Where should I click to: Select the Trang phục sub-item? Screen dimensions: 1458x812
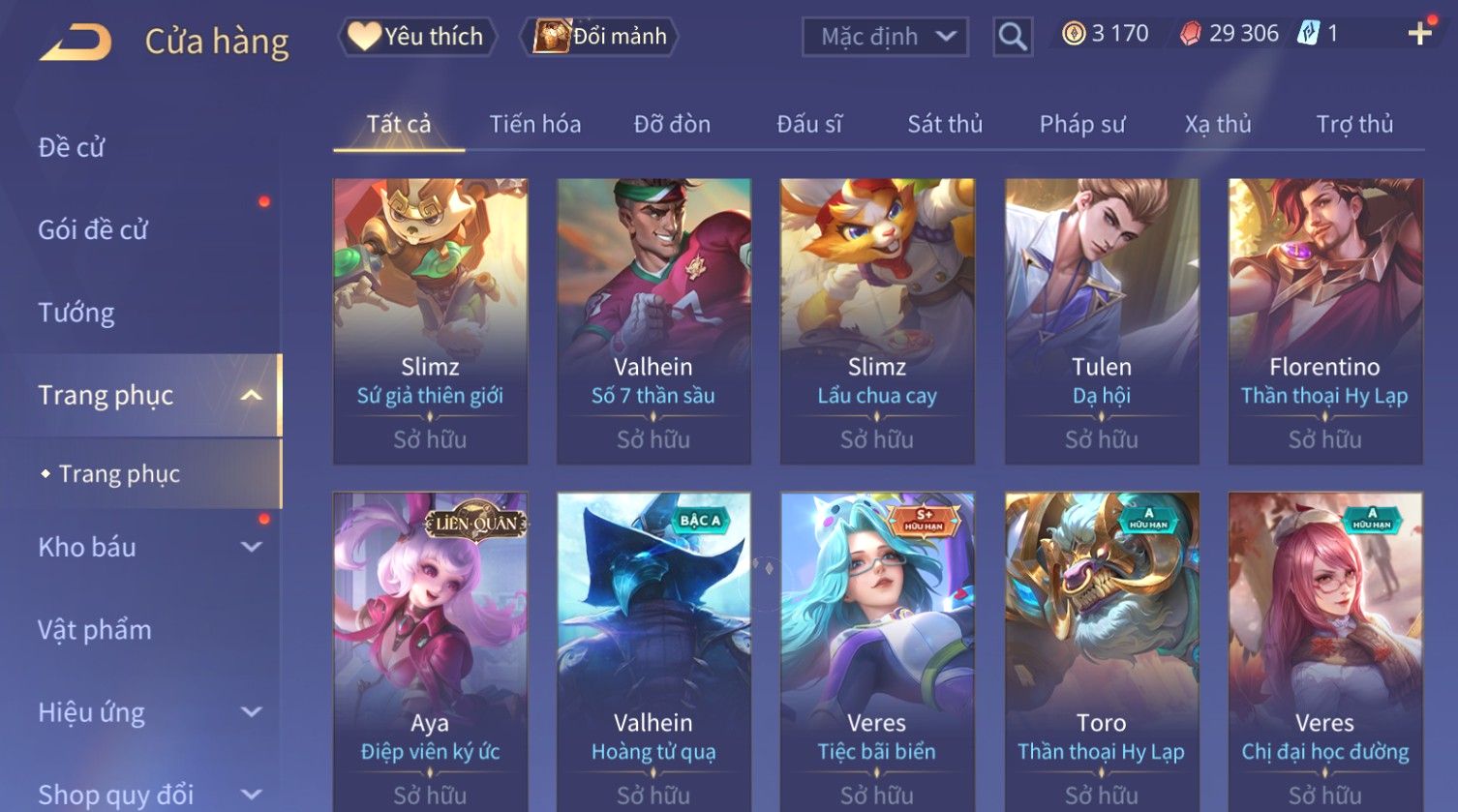point(119,474)
